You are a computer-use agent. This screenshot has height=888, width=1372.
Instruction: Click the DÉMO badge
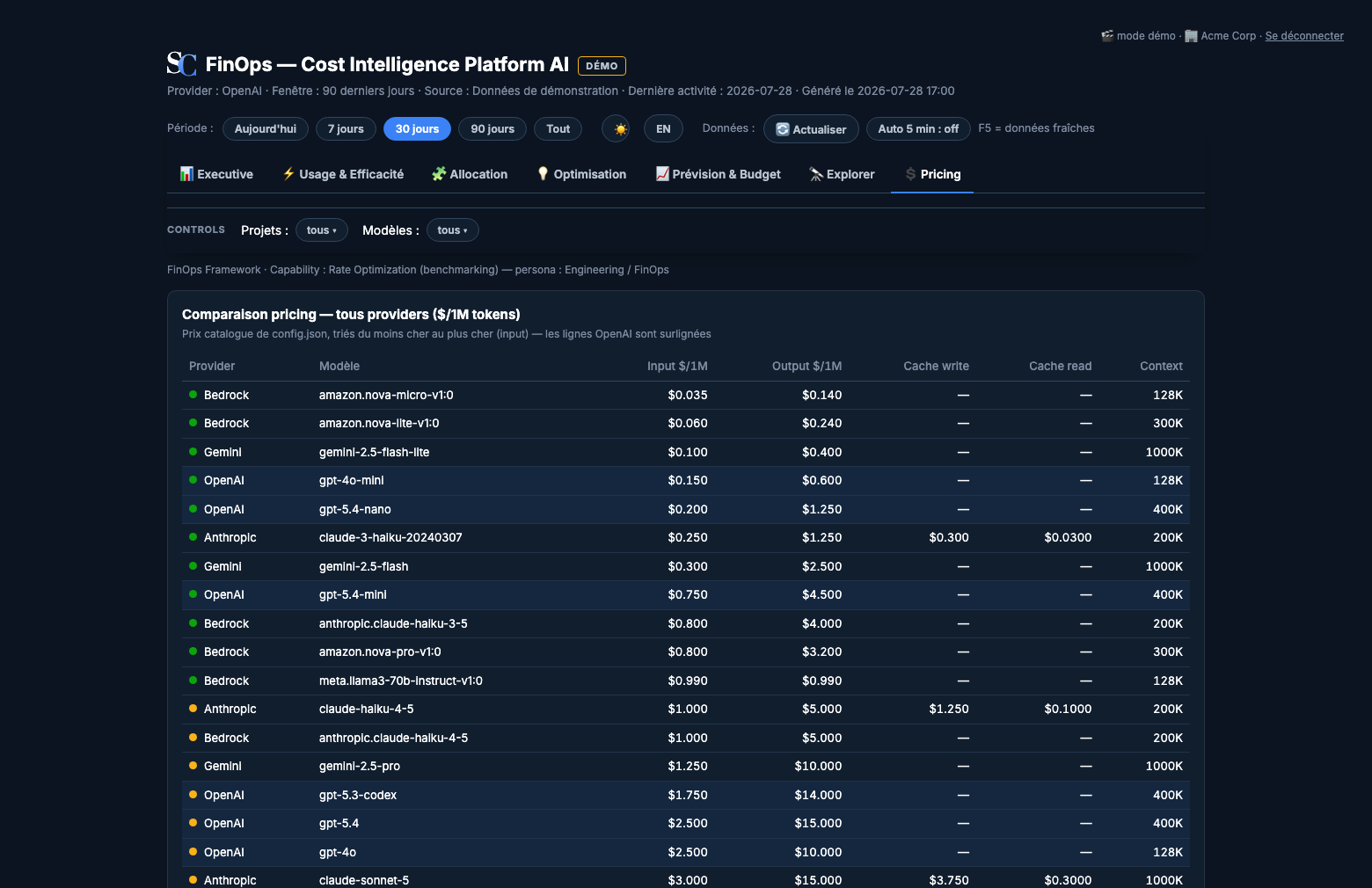602,66
